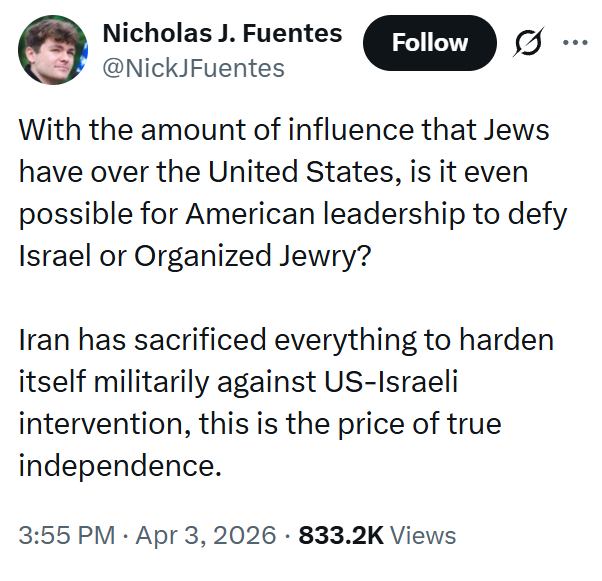
Task: Click the final word 'independence.'
Action: tap(120, 465)
